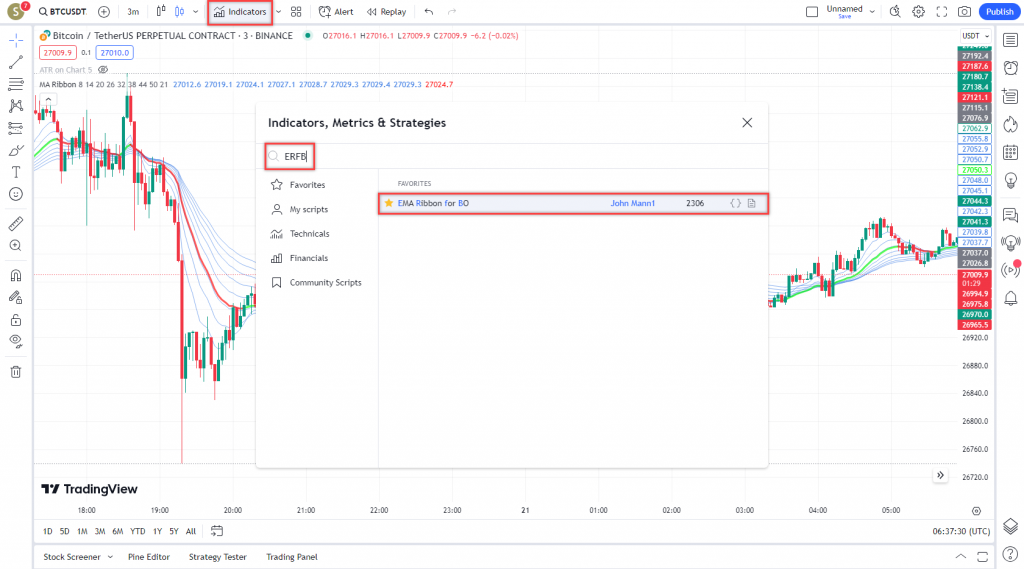Create an Alert from the toolbar
This screenshot has width=1024, height=569.
coord(336,12)
